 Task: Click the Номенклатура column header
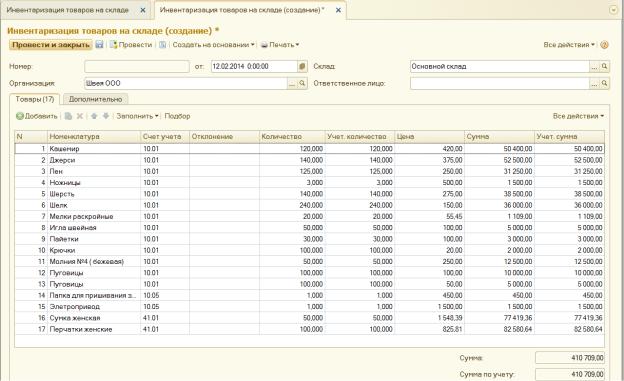pyautogui.click(x=94, y=137)
